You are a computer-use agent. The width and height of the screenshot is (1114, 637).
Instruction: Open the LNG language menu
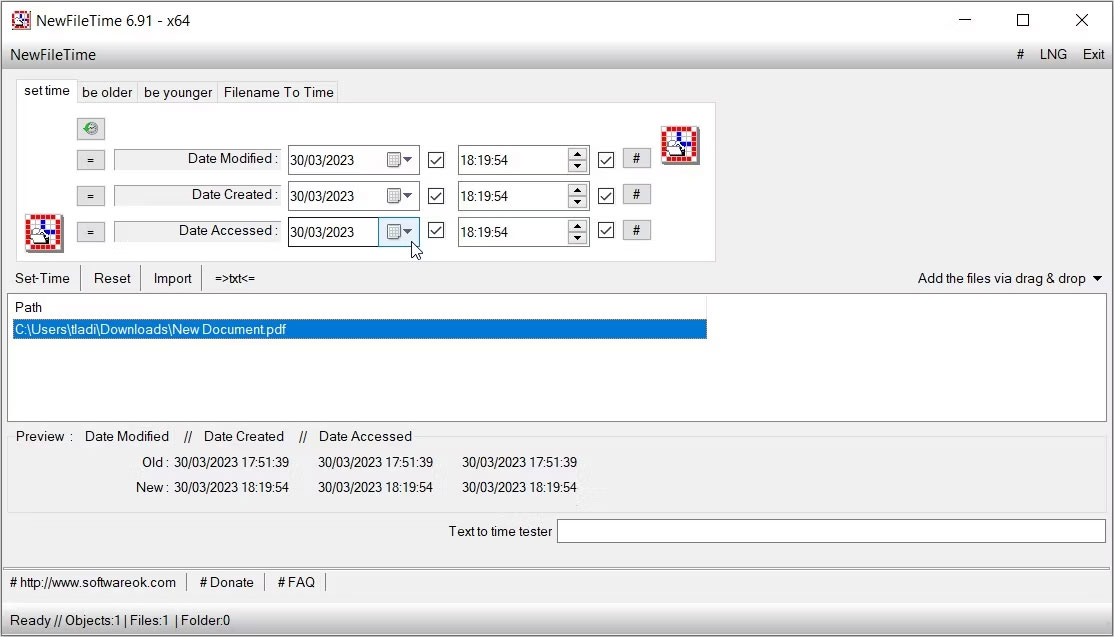coord(1053,55)
